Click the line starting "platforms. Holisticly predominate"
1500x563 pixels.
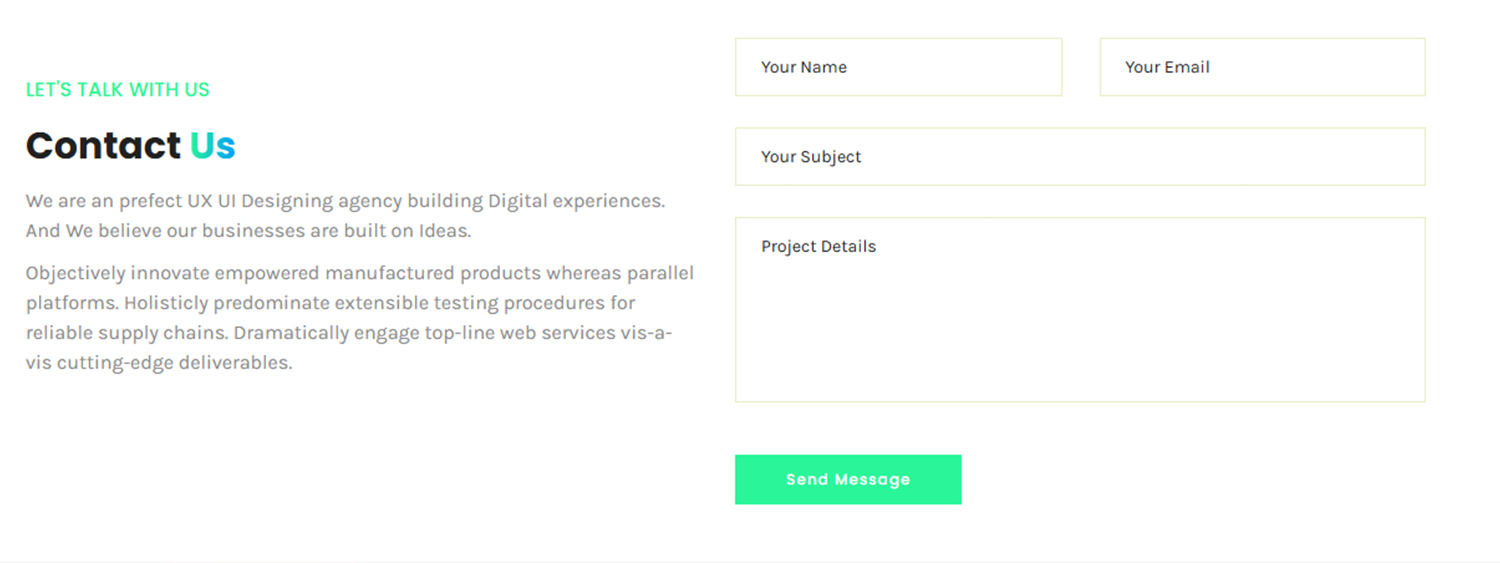pos(330,303)
